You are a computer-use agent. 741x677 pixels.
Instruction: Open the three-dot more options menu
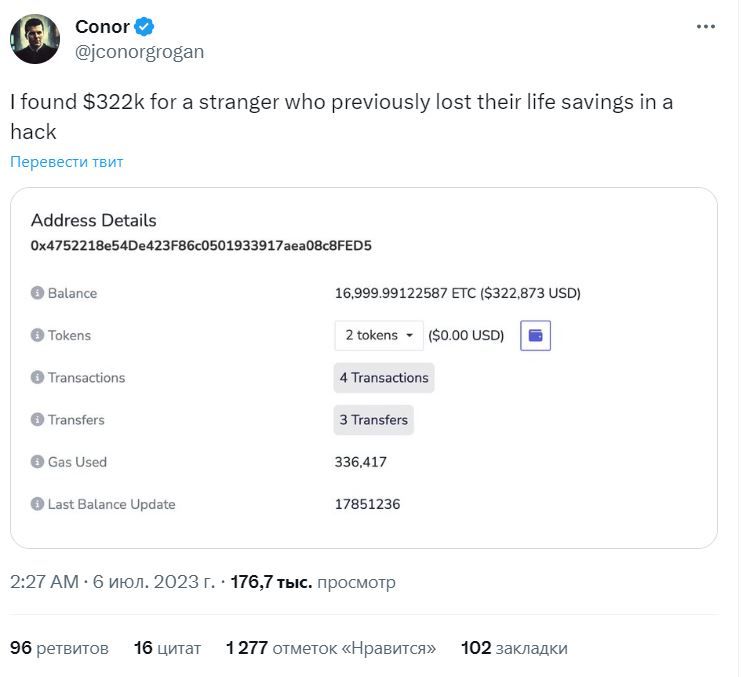tap(706, 27)
